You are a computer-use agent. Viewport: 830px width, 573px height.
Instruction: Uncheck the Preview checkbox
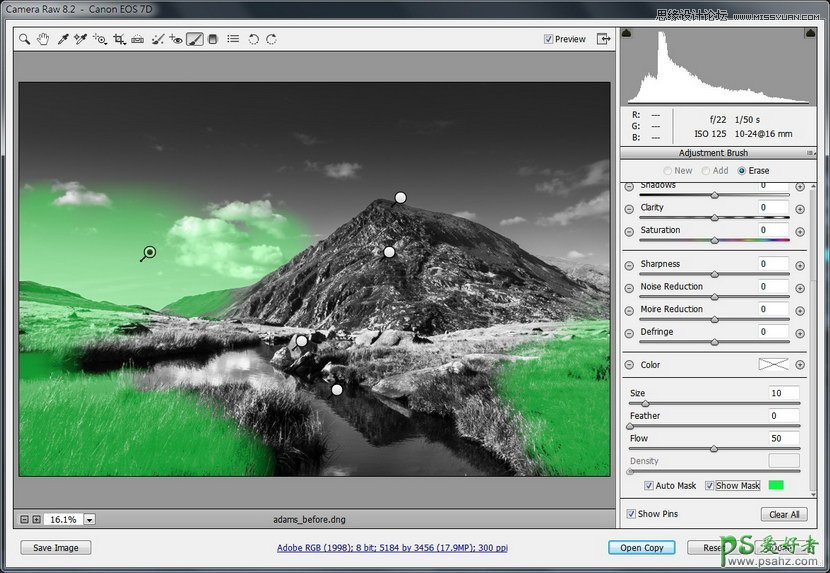click(548, 40)
